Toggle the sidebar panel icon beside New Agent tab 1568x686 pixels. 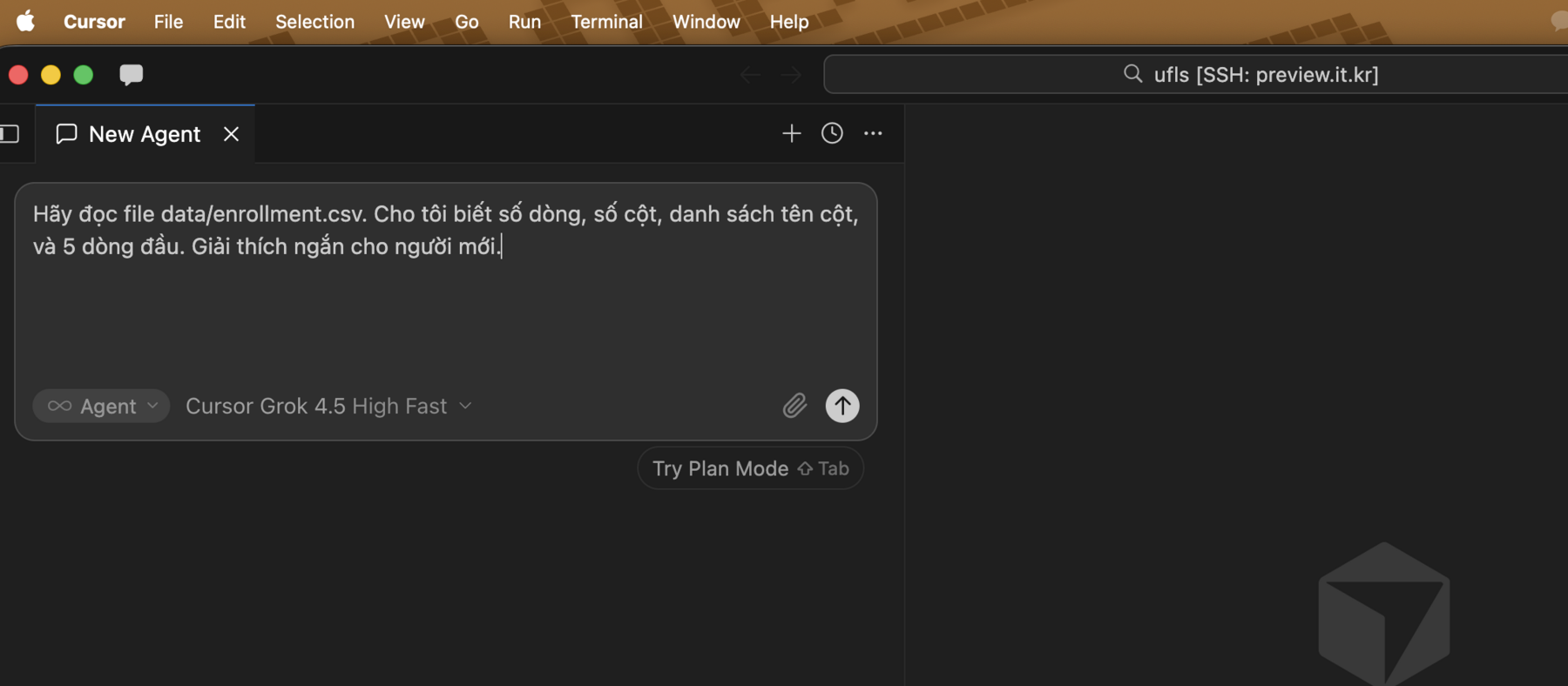10,133
